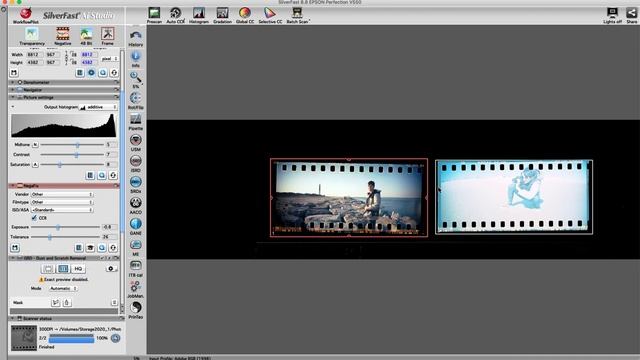Select the light blue film frame
This screenshot has height=360, width=640.
(x=514, y=197)
